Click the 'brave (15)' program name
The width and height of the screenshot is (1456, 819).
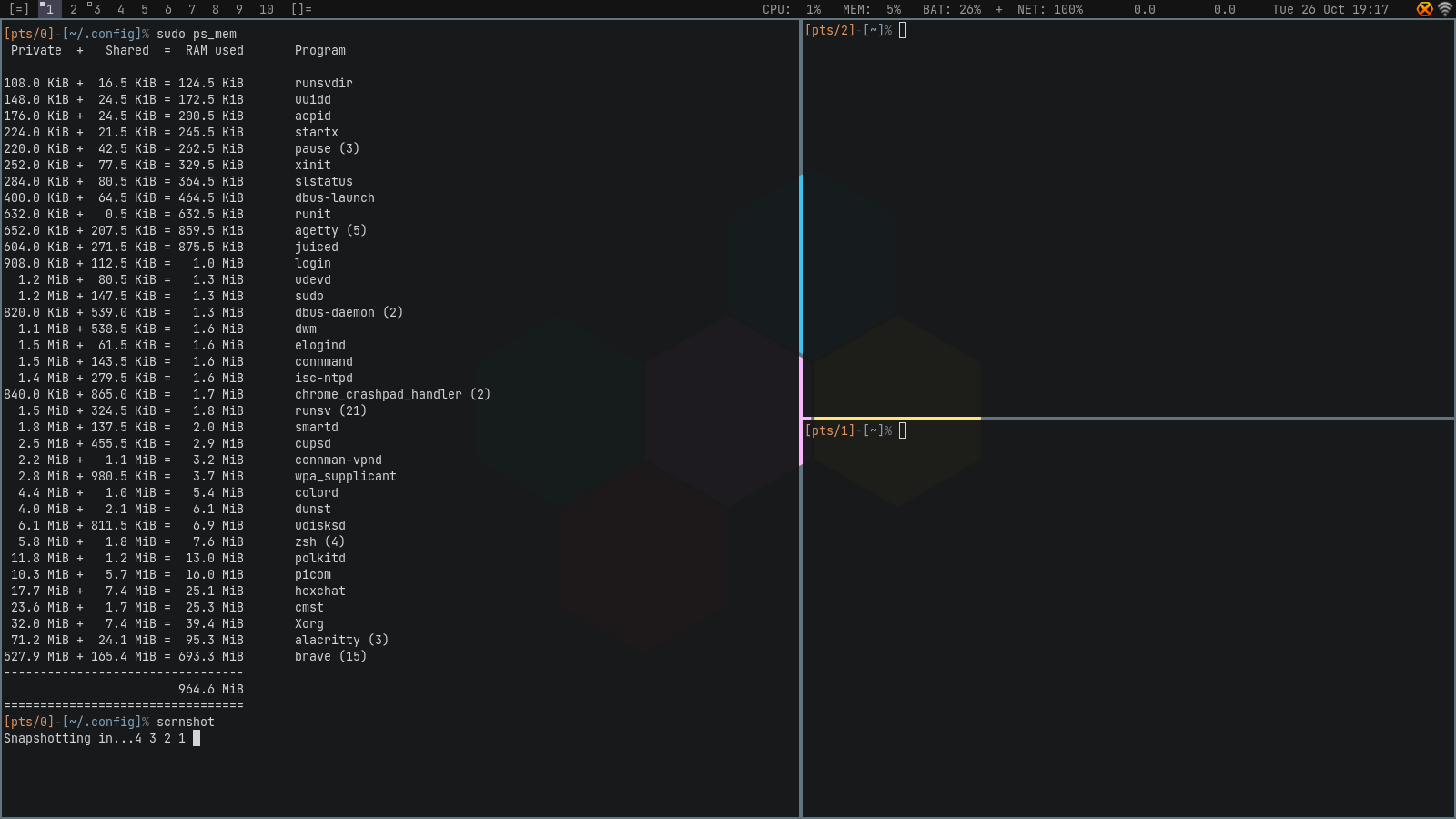[331, 657]
